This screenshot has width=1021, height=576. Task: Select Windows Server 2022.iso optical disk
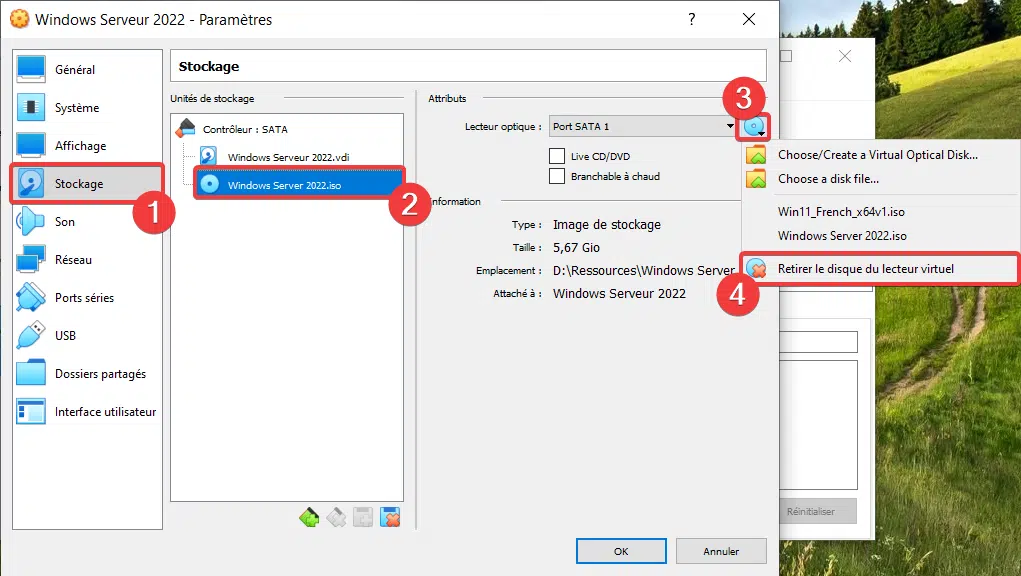coord(300,185)
